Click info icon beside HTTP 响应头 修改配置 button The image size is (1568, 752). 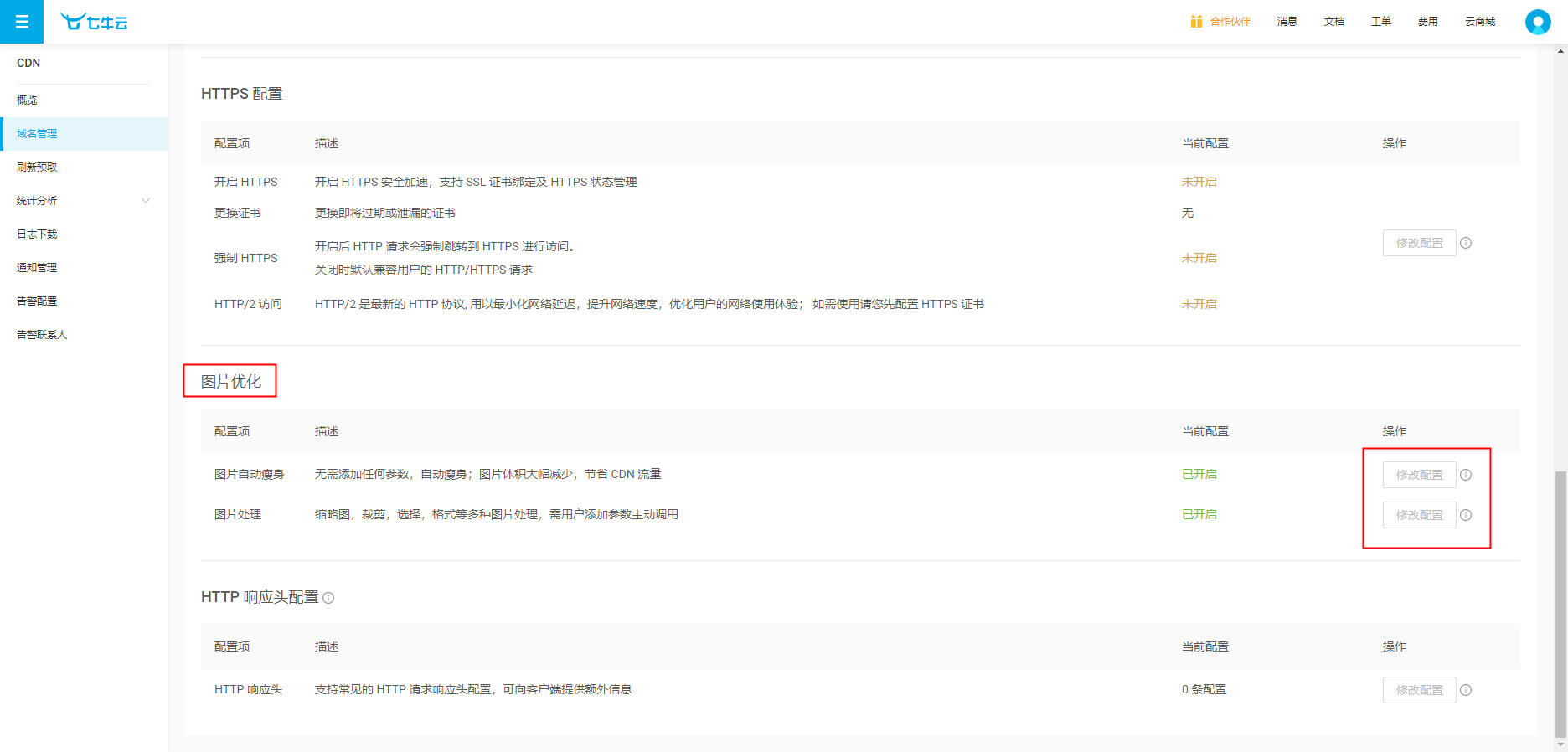pyautogui.click(x=1466, y=690)
